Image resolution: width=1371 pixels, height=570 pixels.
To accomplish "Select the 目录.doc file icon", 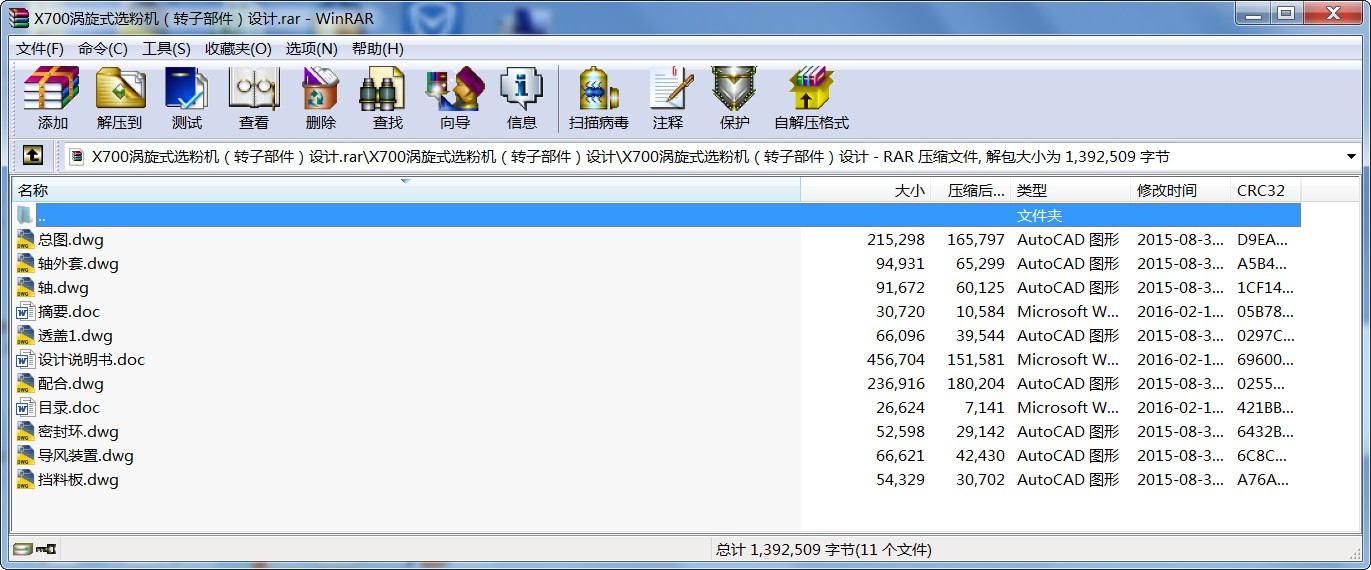I will coord(26,408).
